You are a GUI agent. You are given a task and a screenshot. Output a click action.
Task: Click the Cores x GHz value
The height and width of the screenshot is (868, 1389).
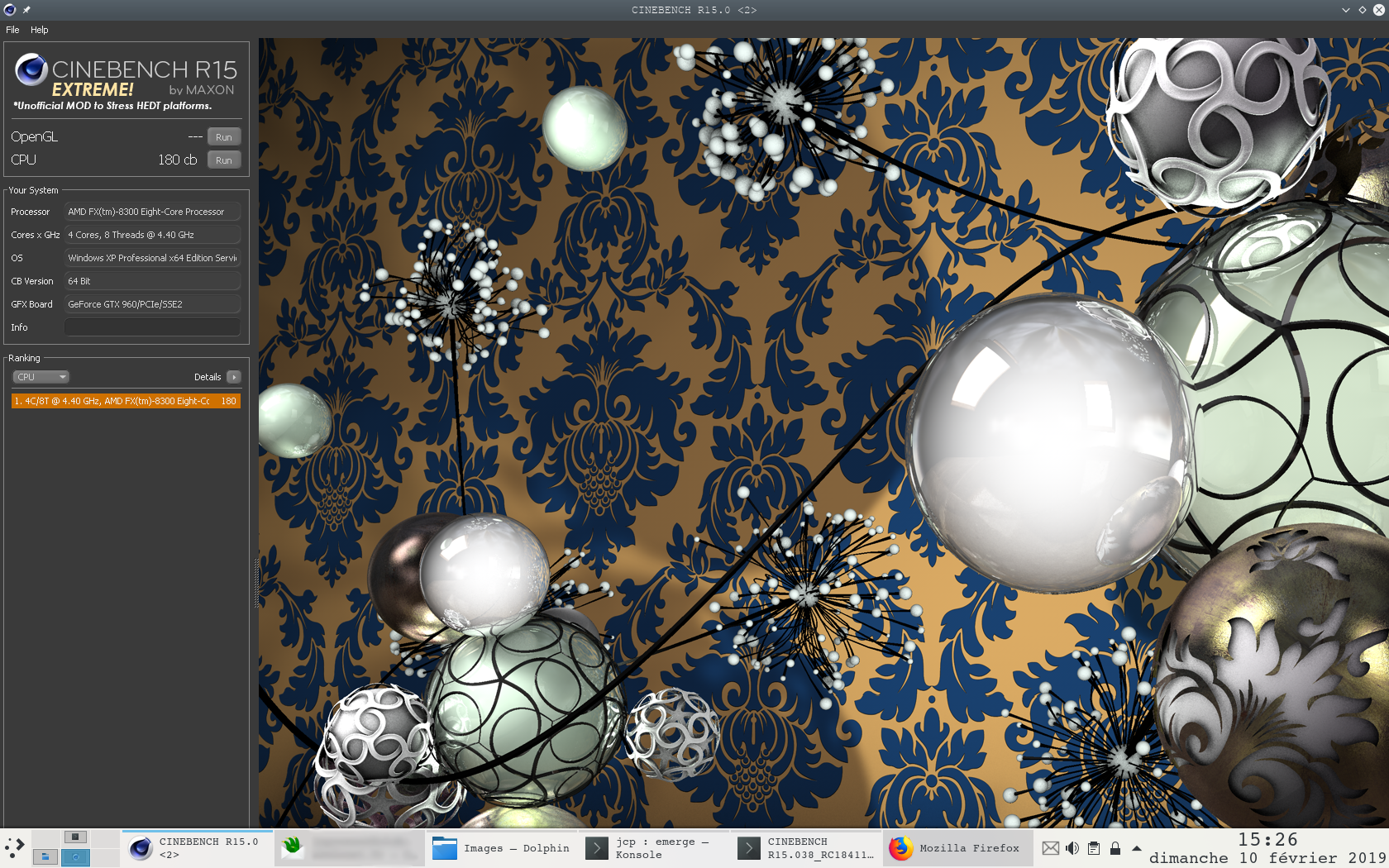(152, 235)
